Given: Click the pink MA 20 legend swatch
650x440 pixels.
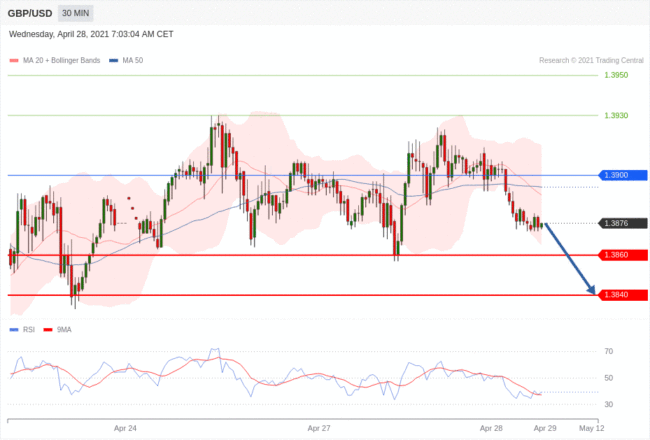Looking at the screenshot, I should [14, 61].
